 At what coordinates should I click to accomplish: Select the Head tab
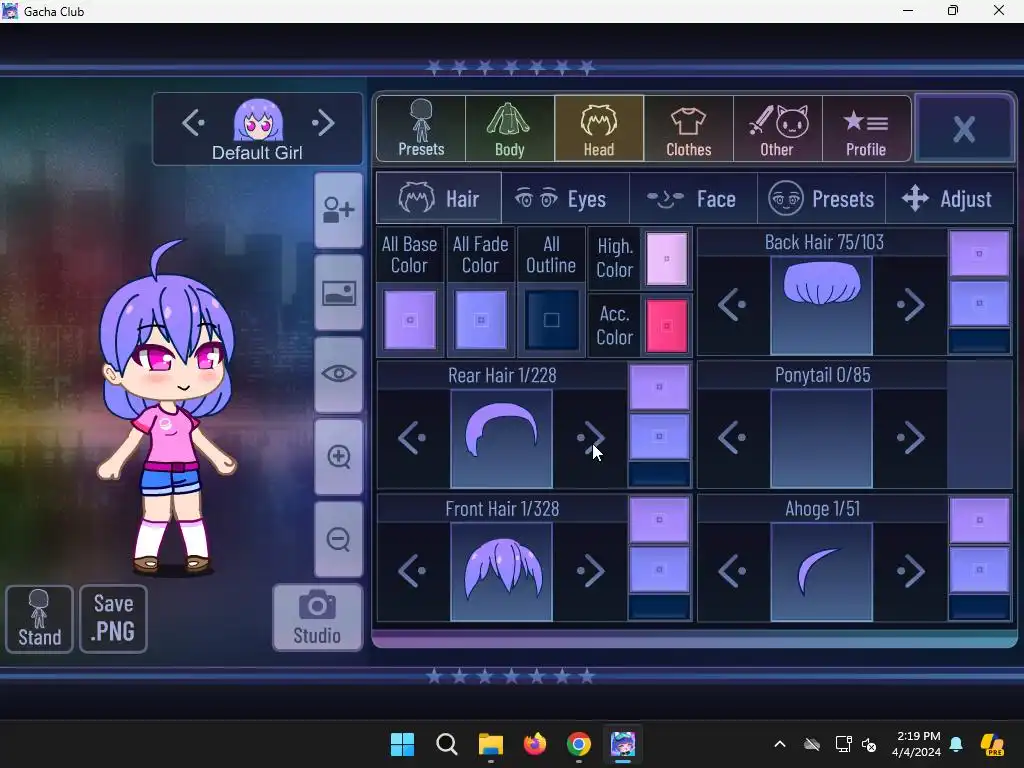click(599, 129)
